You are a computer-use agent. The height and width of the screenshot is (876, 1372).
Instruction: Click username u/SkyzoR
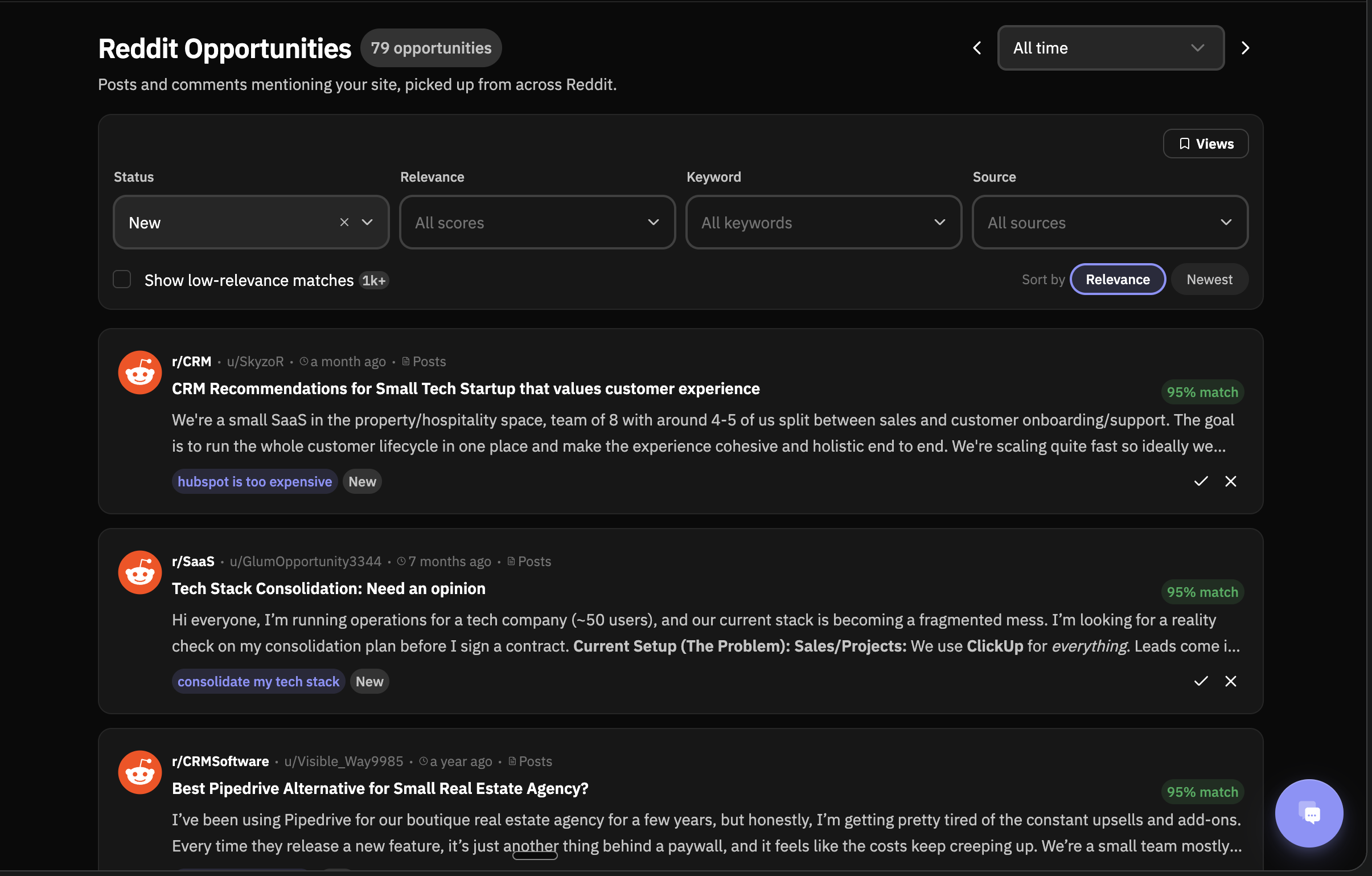255,361
